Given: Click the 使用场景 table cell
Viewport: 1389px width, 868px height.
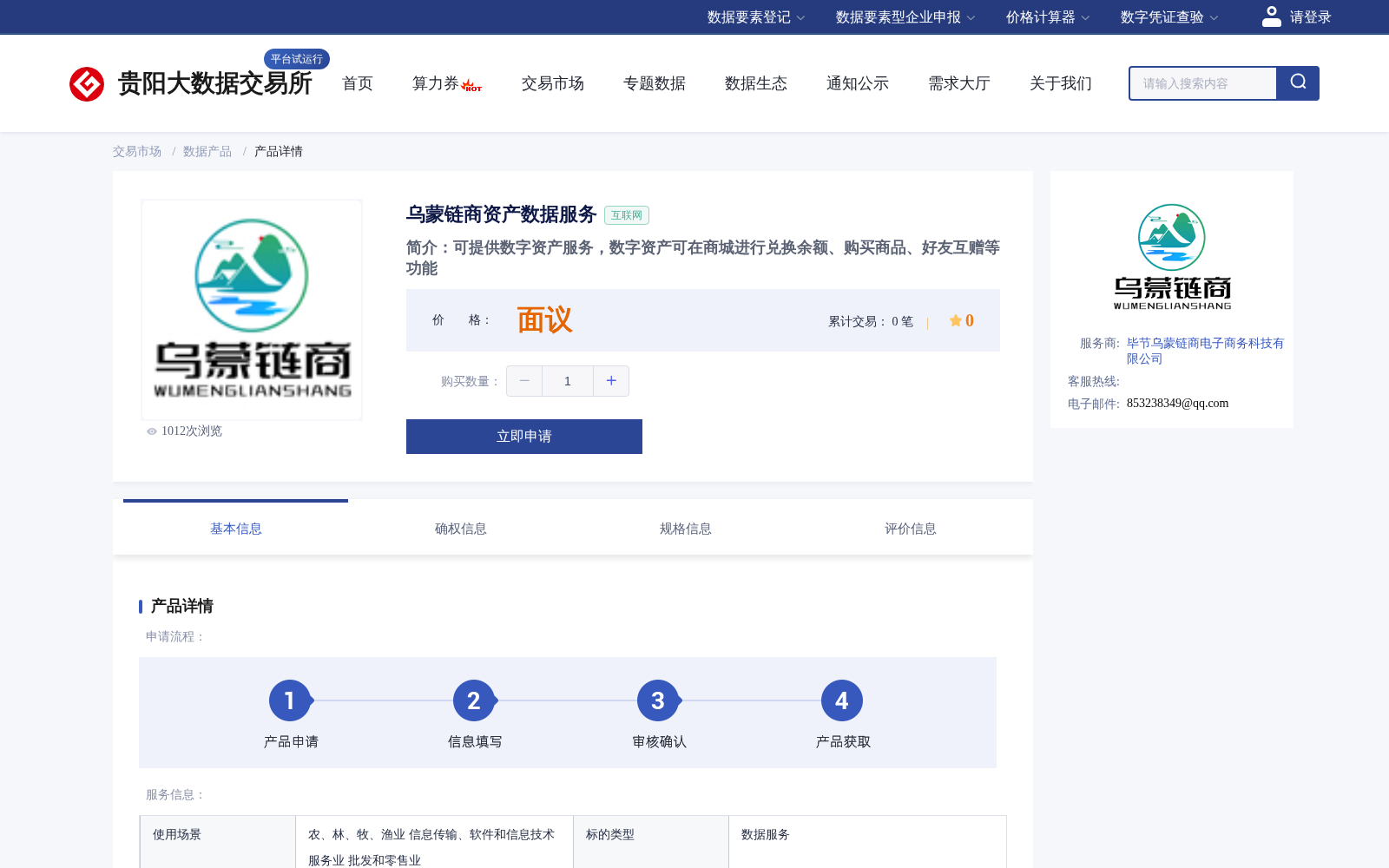Looking at the screenshot, I should click(x=218, y=842).
